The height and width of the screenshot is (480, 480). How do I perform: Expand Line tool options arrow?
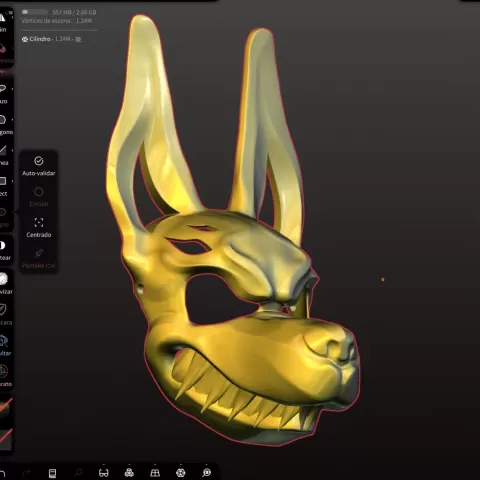[12, 150]
